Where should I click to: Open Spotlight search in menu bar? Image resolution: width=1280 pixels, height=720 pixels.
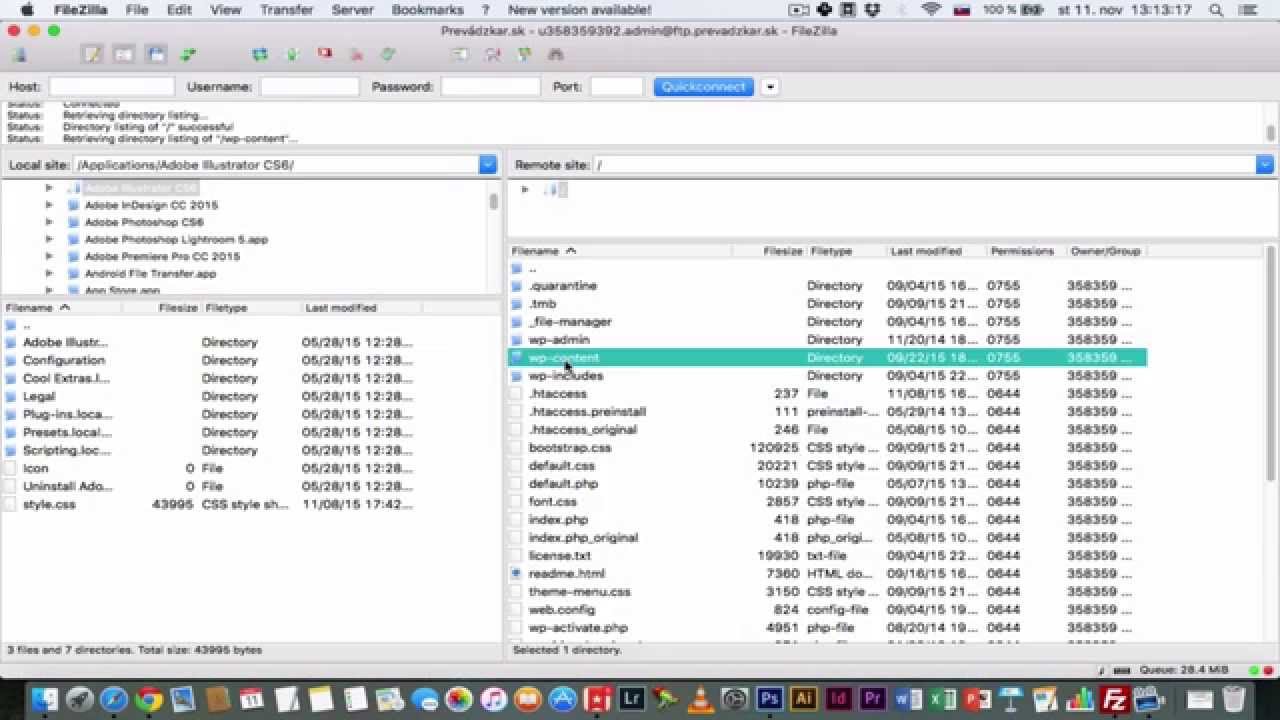(x=1217, y=10)
